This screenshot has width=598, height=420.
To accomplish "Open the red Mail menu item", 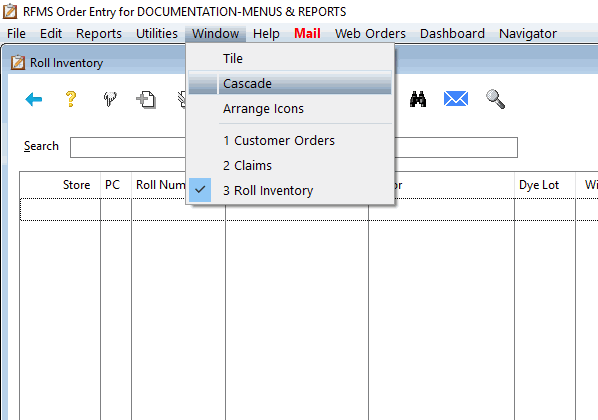I will click(x=307, y=34).
